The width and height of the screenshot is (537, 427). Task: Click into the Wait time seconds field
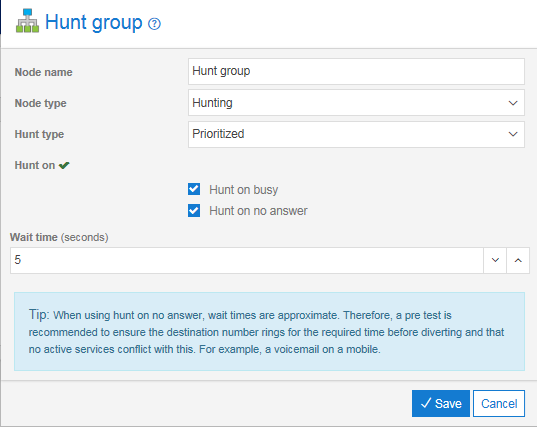[247, 260]
